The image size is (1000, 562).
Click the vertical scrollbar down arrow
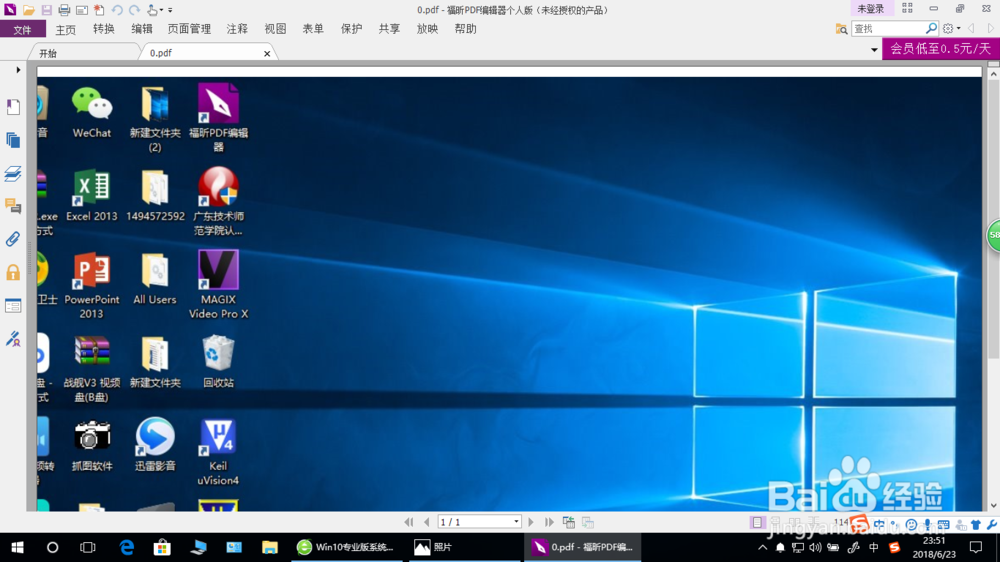point(993,506)
